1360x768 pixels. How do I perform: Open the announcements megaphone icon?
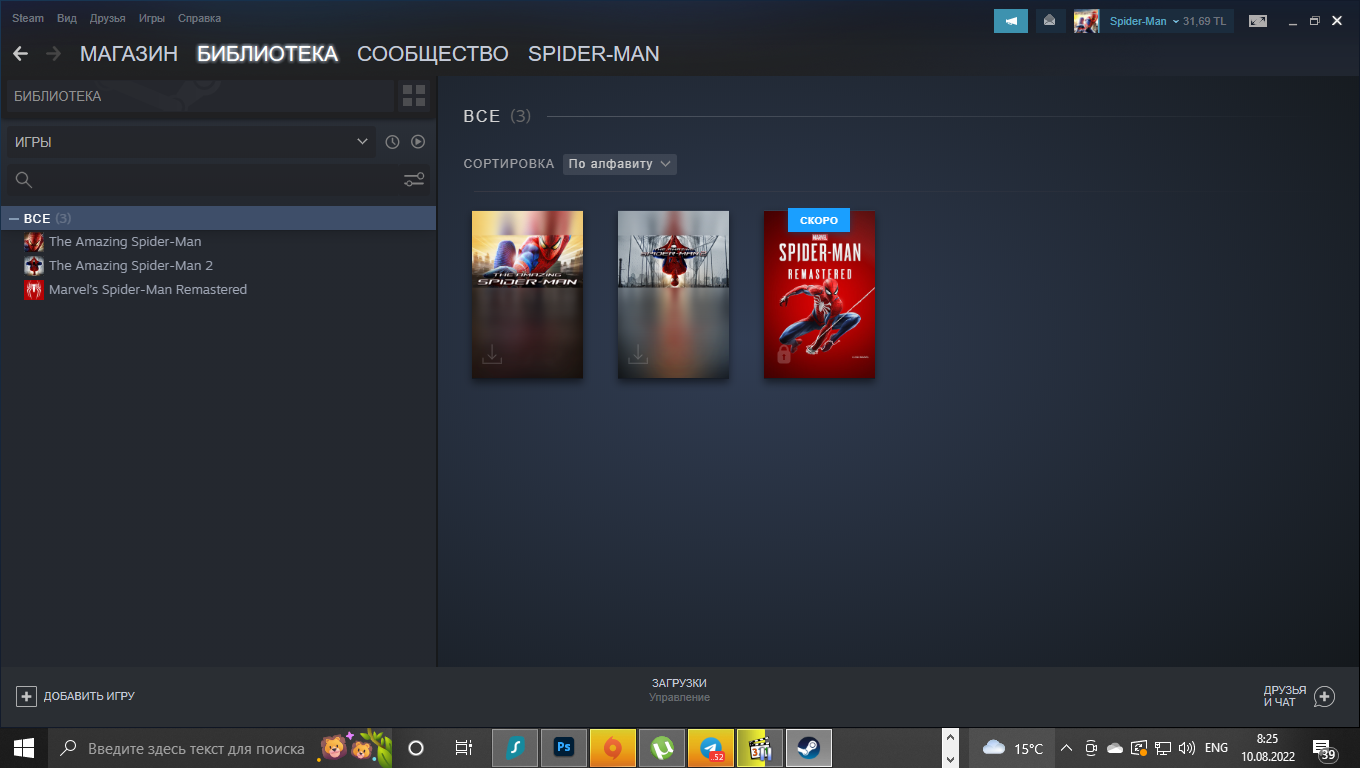pyautogui.click(x=1010, y=21)
